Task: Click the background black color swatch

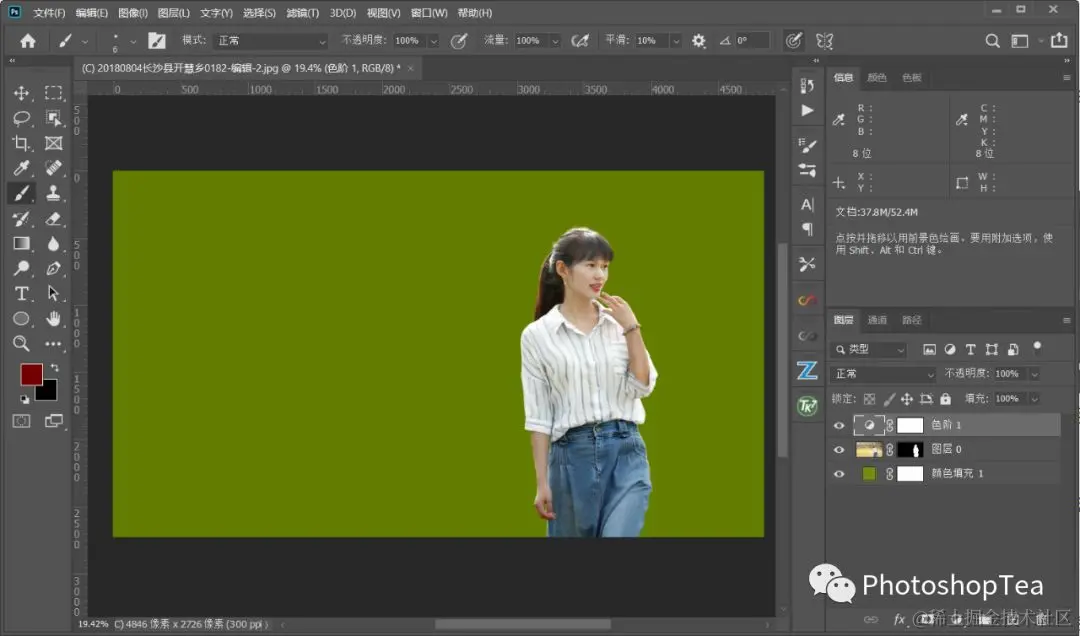Action: pos(48,393)
